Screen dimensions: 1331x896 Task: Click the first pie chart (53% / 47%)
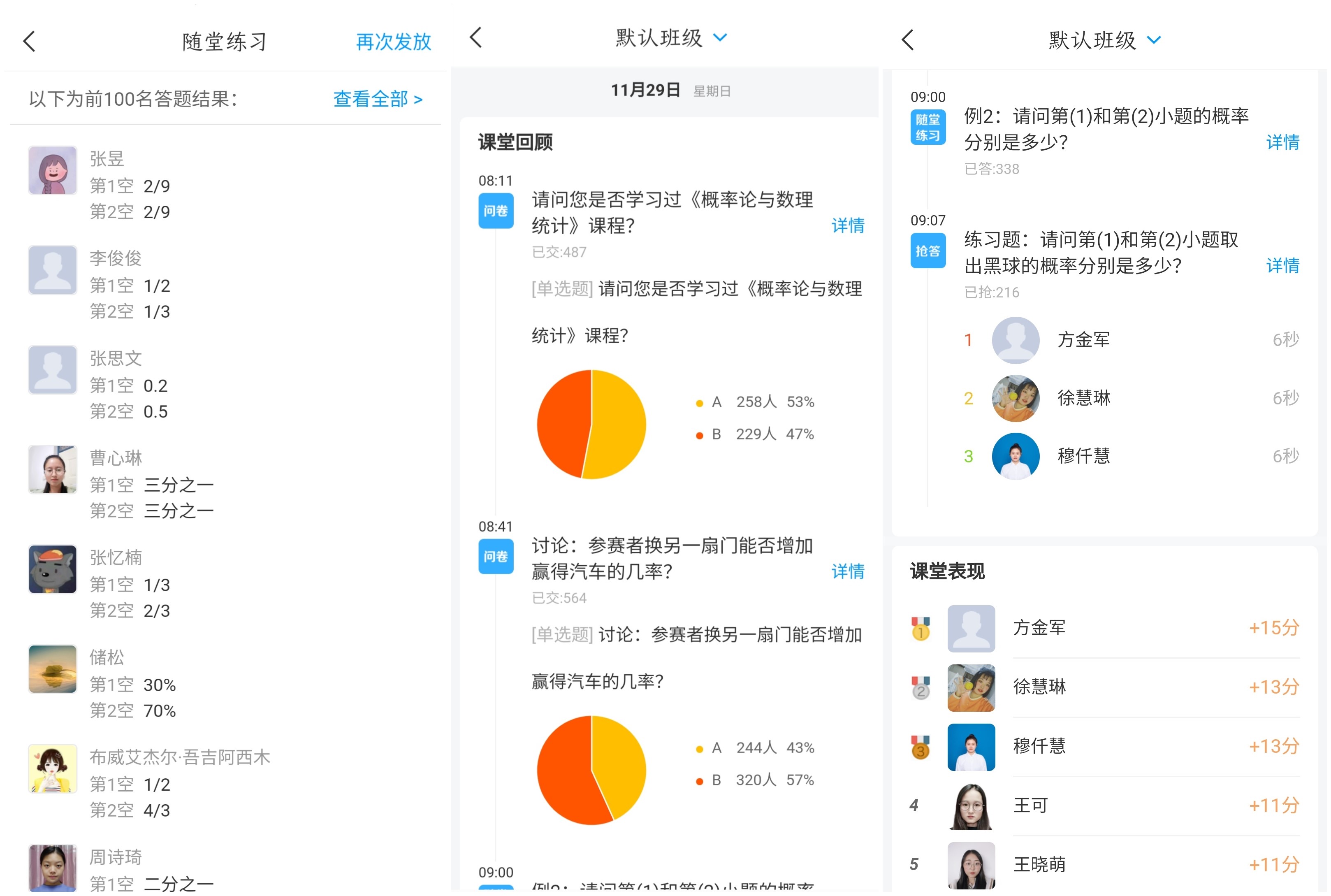coord(591,425)
